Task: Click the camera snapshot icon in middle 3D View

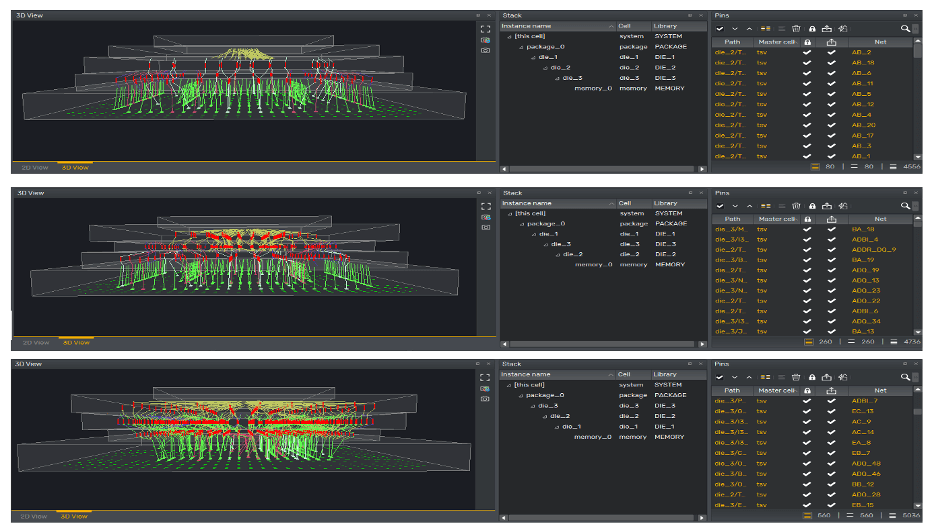Action: 485,227
